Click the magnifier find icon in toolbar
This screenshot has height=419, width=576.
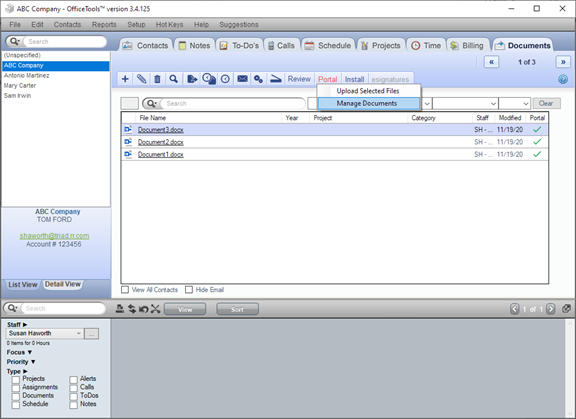pyautogui.click(x=174, y=79)
